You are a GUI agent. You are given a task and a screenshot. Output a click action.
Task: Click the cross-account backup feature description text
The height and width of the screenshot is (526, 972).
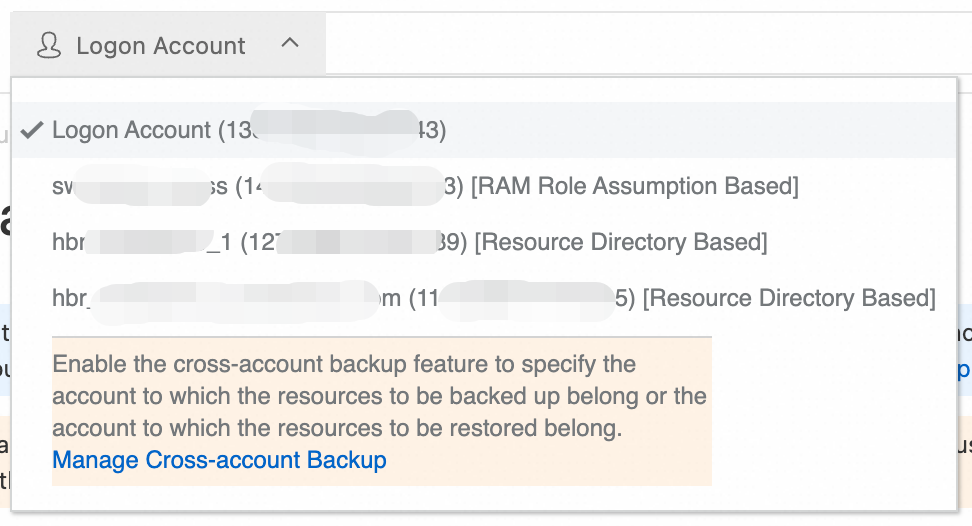[379, 397]
